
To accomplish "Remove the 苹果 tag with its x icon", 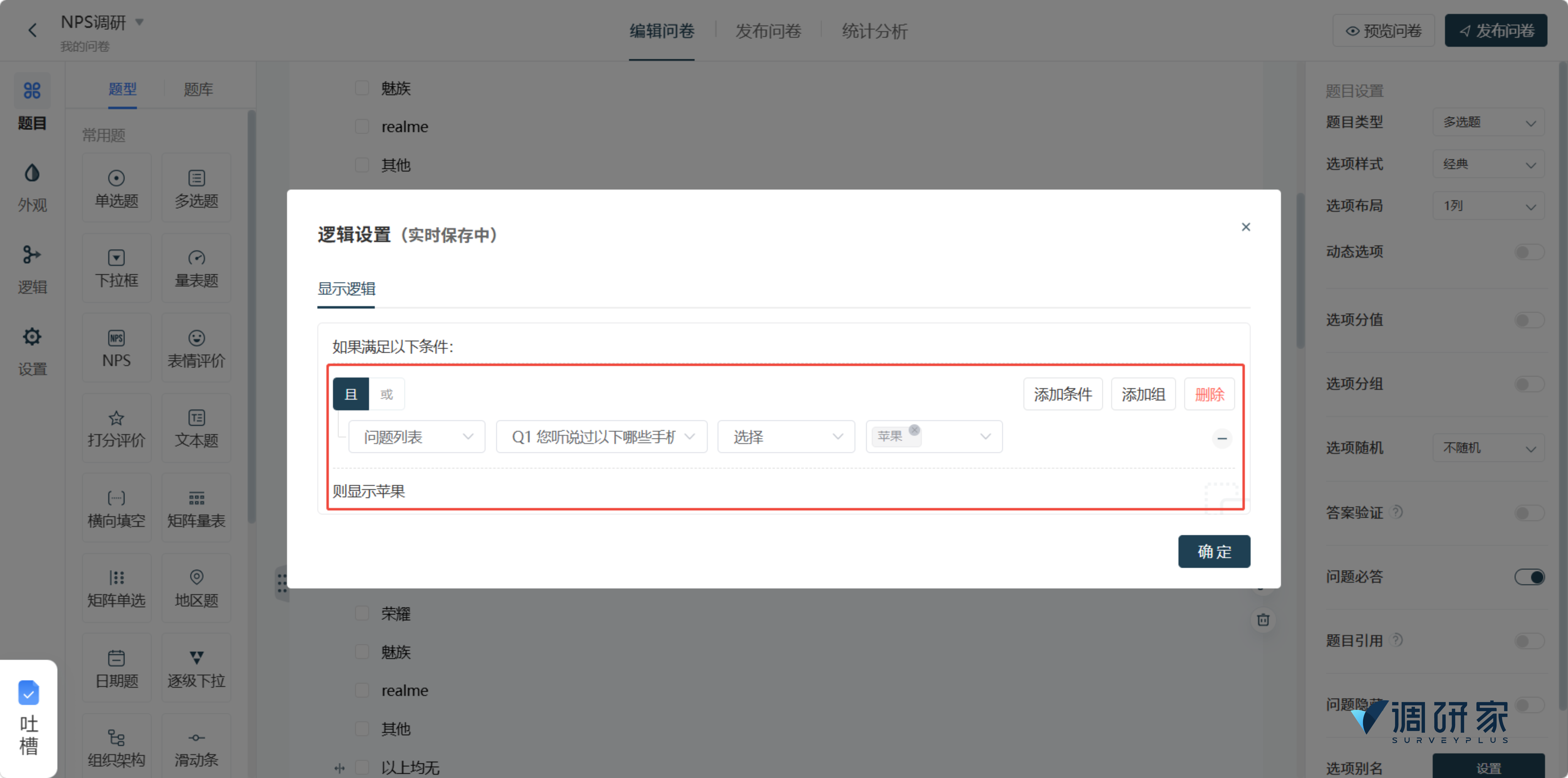I will [x=914, y=430].
